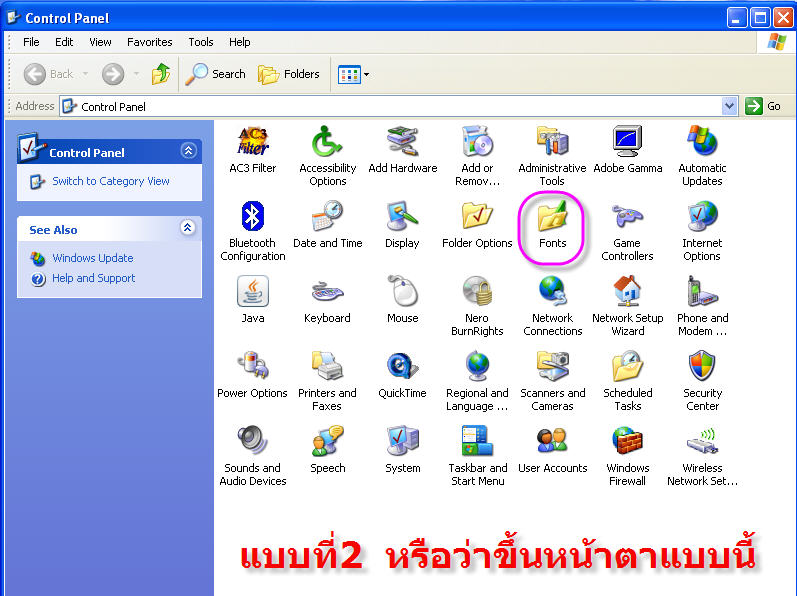Open the View menu
Screen dimensions: 797x596
[100, 42]
